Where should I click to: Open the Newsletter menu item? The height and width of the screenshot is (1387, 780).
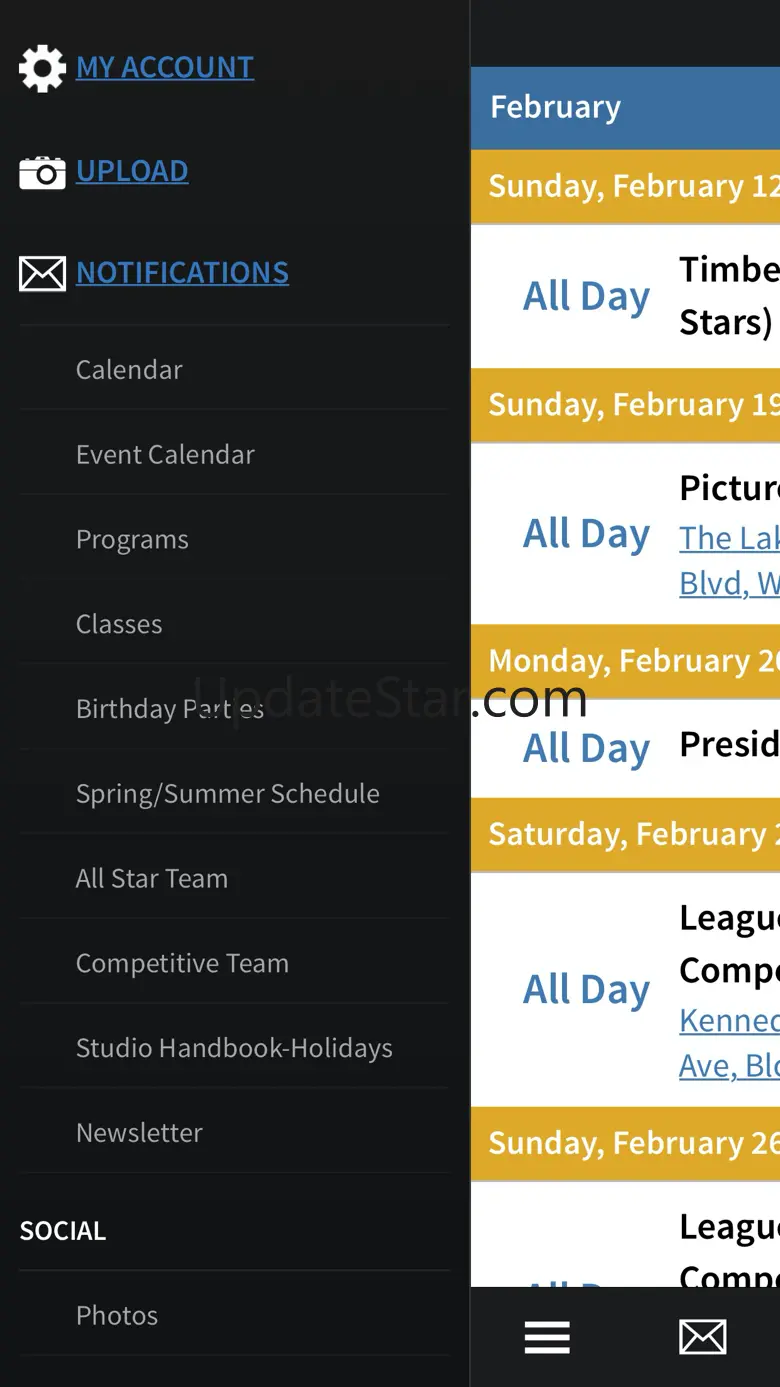[x=139, y=1133]
